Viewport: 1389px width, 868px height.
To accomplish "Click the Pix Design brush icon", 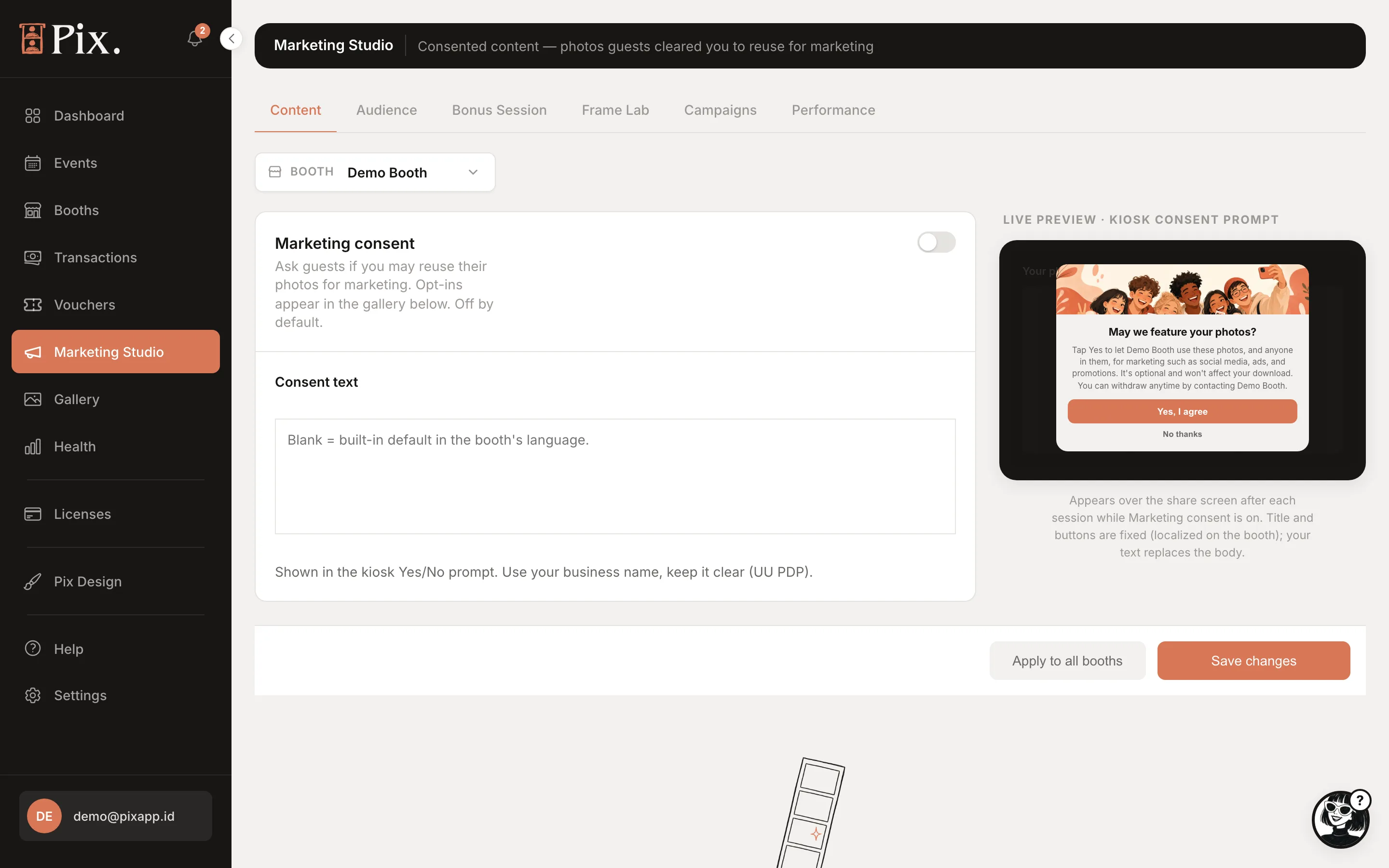I will tap(33, 582).
